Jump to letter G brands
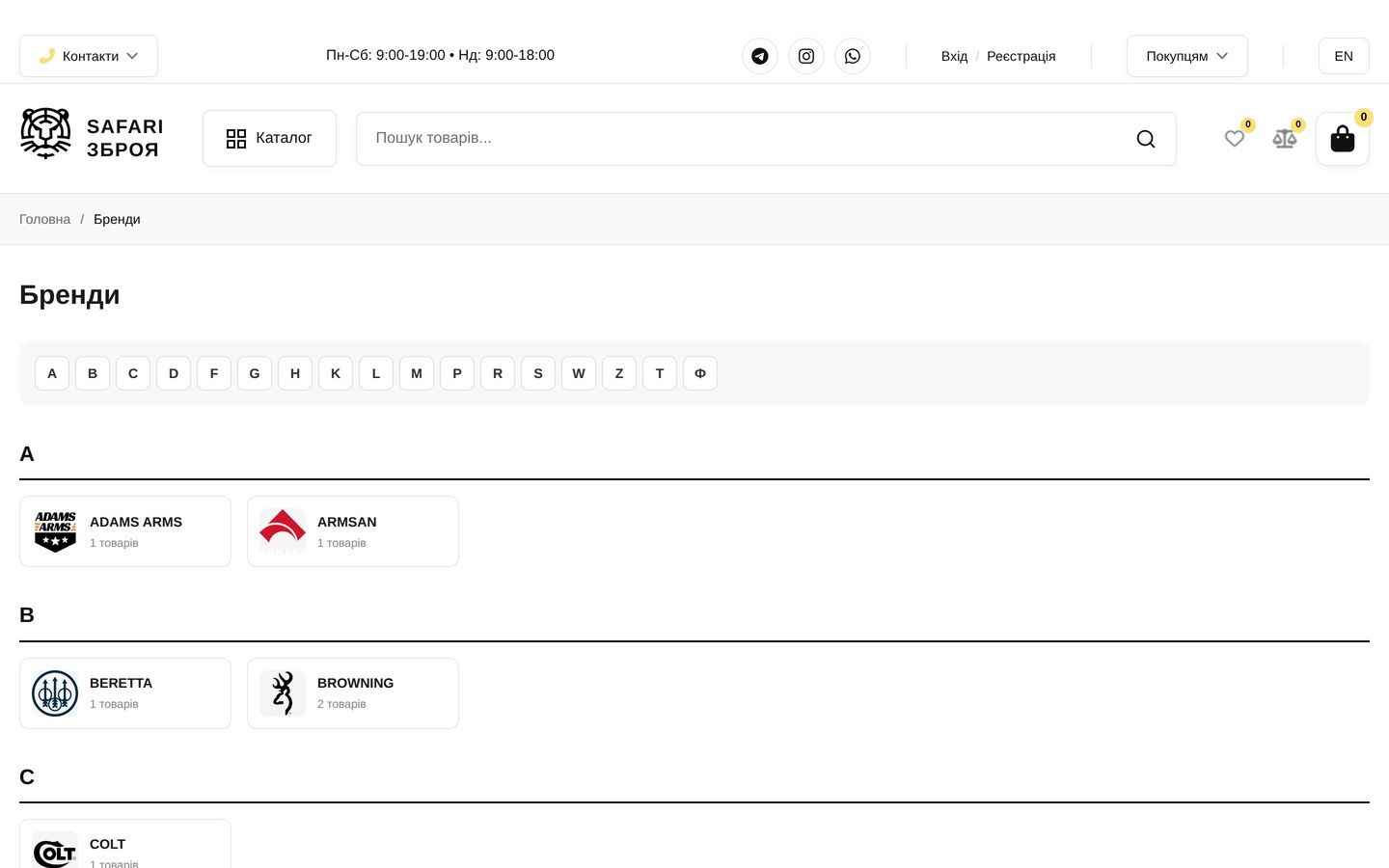Viewport: 1389px width, 868px height. pos(255,373)
